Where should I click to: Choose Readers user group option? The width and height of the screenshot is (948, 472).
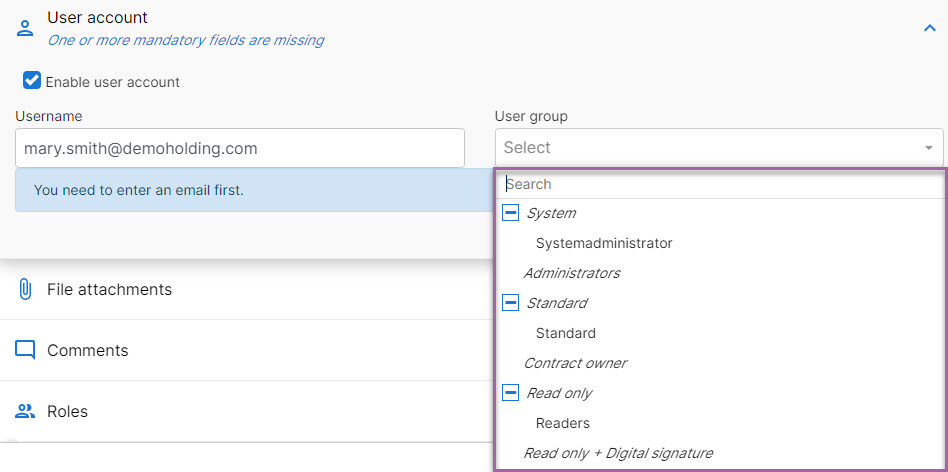pos(563,423)
